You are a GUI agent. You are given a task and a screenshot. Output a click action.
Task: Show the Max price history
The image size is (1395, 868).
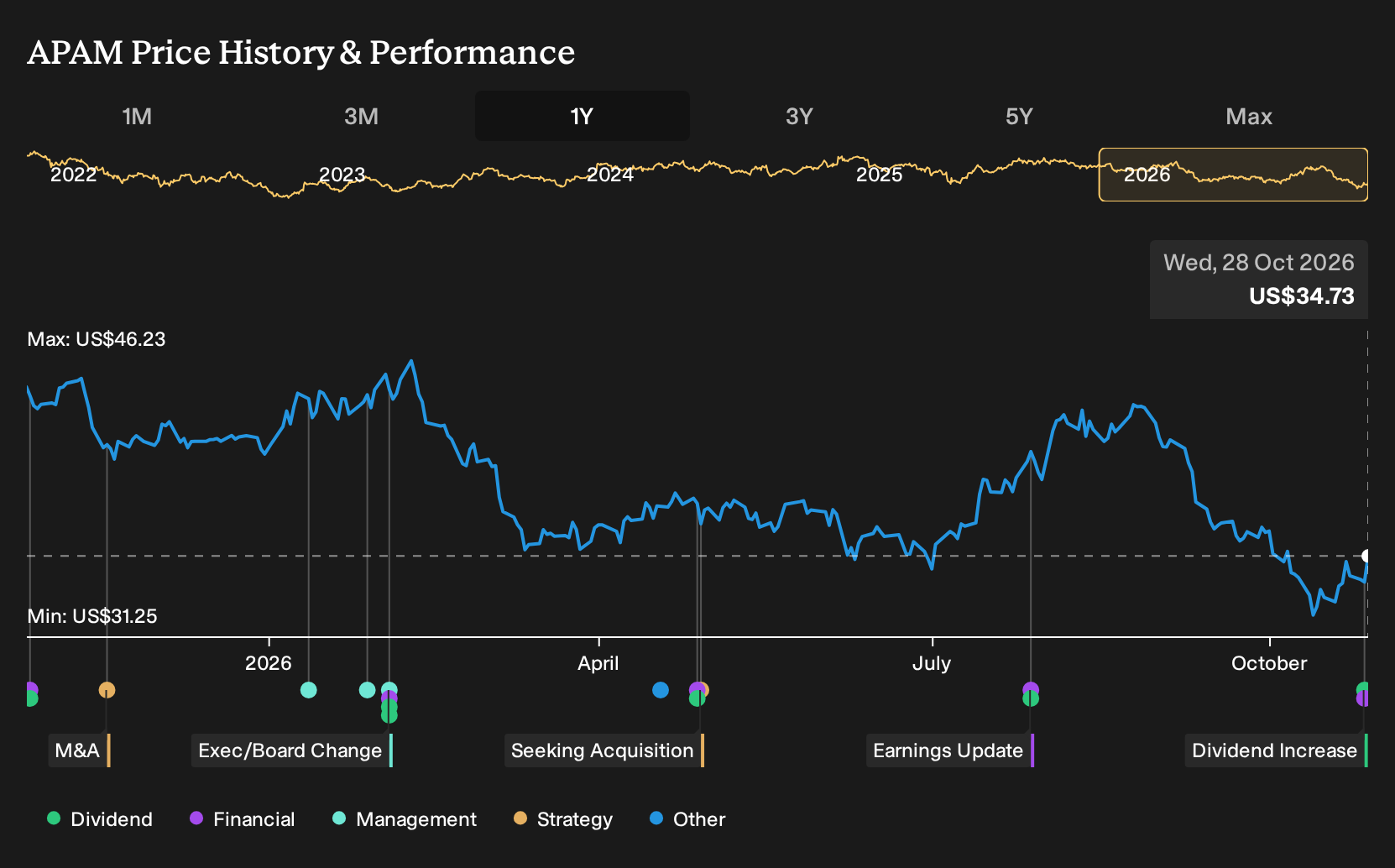(x=1248, y=116)
